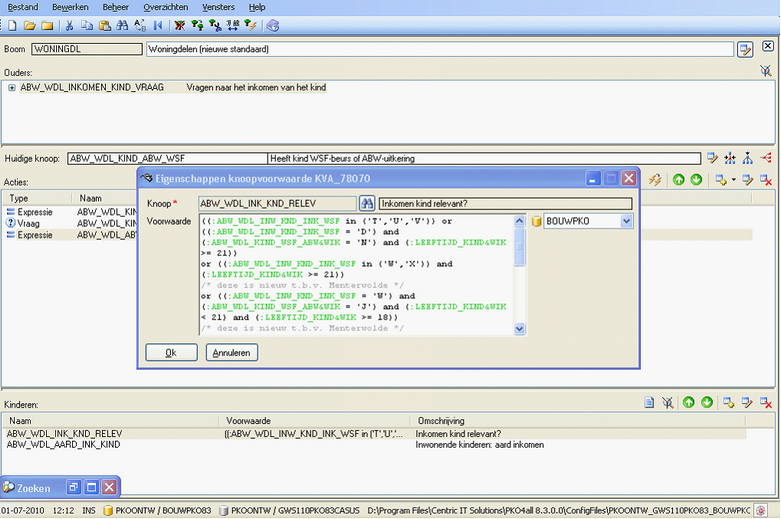Move action down with green arrow in Acties
Viewport: 781px width, 519px height.
click(x=696, y=180)
